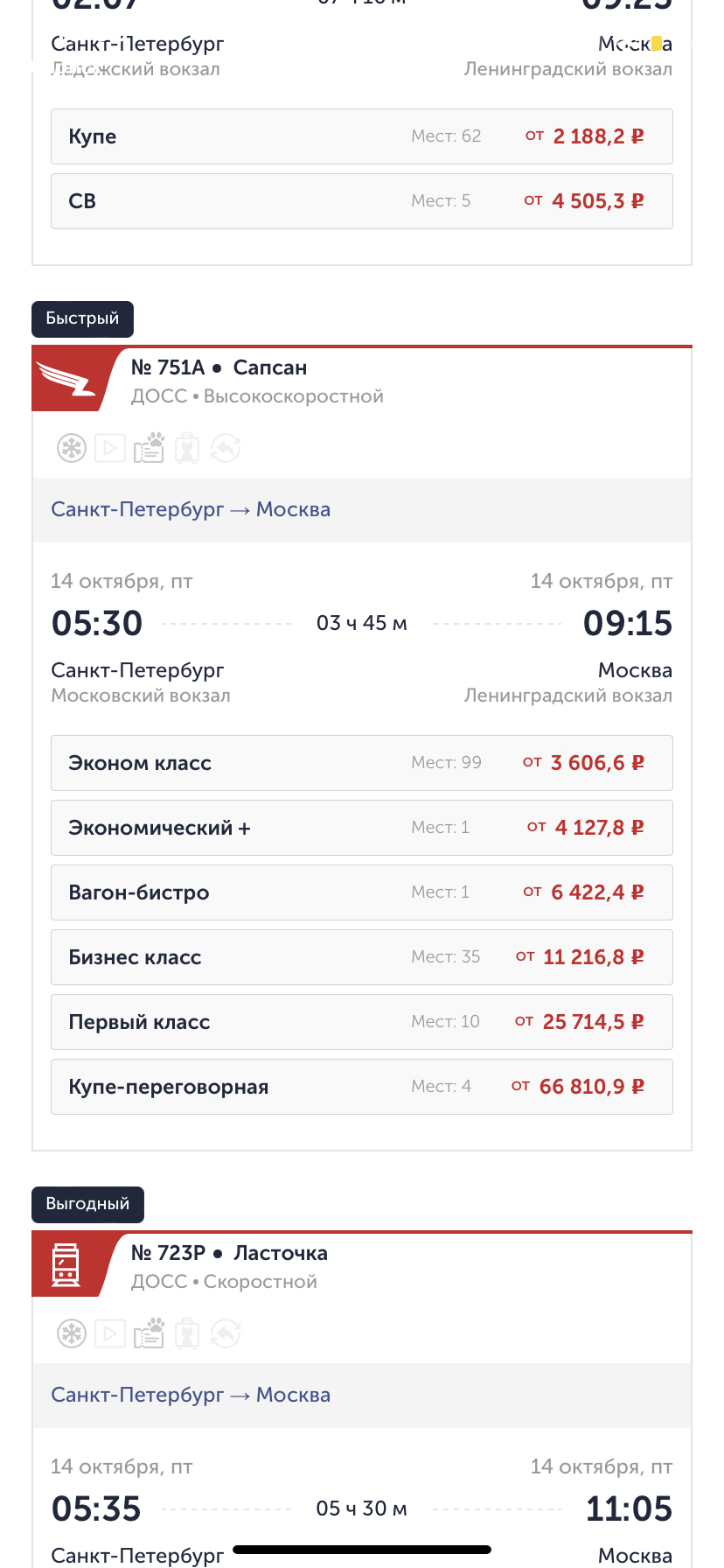This screenshot has height=1568, width=724.
Task: Choose Первый класс seat option
Action: pos(361,1022)
